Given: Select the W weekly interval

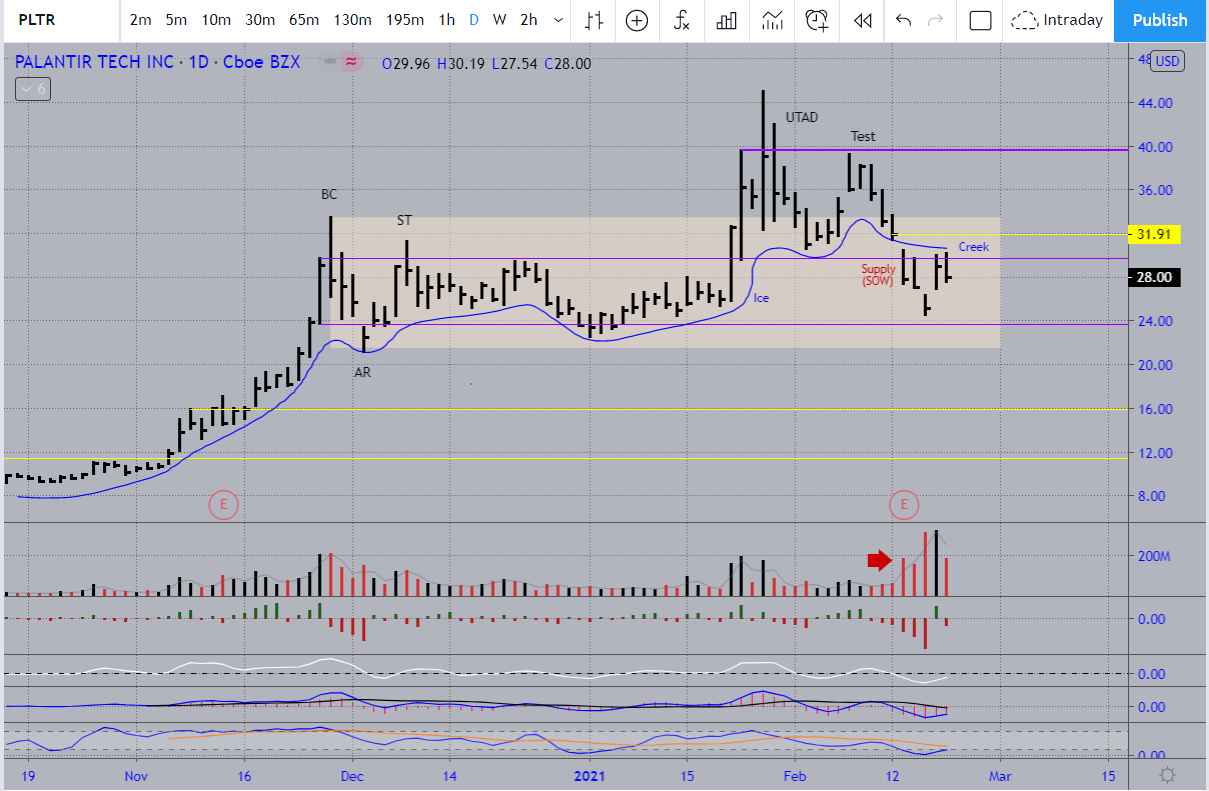Looking at the screenshot, I should [499, 20].
